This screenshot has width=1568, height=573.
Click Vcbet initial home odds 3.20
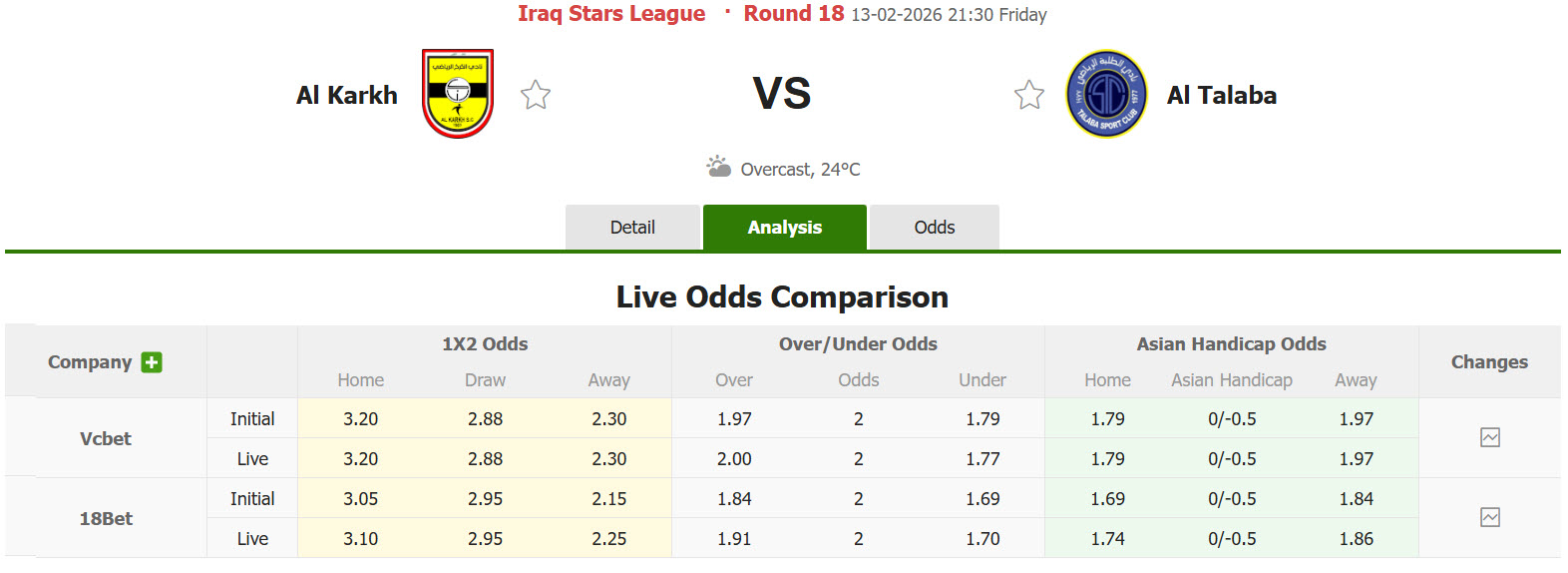pyautogui.click(x=360, y=419)
